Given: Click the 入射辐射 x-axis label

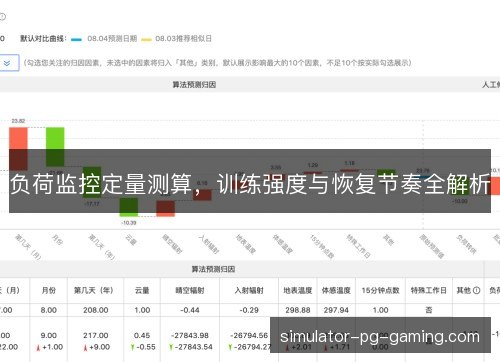Looking at the screenshot, I should (x=209, y=244).
